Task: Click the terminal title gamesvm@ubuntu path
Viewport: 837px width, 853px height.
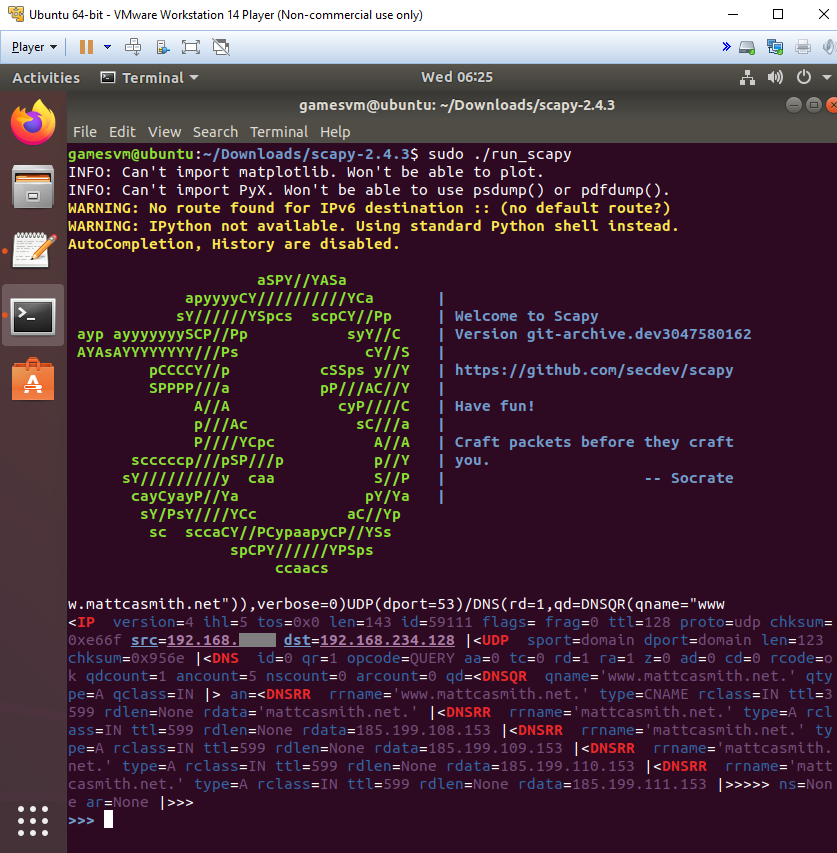Action: (x=457, y=105)
